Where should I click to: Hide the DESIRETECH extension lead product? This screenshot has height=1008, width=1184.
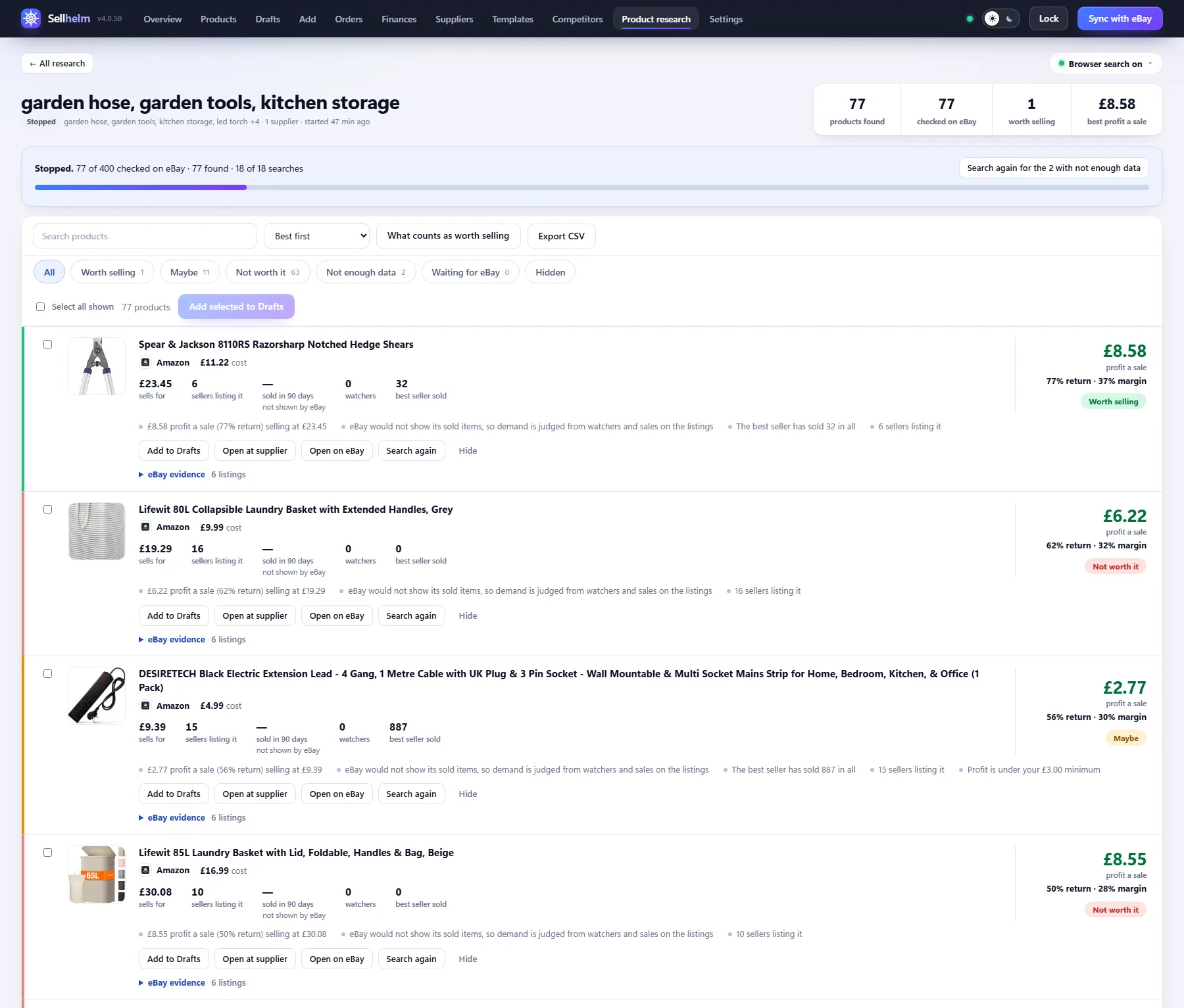coord(468,794)
